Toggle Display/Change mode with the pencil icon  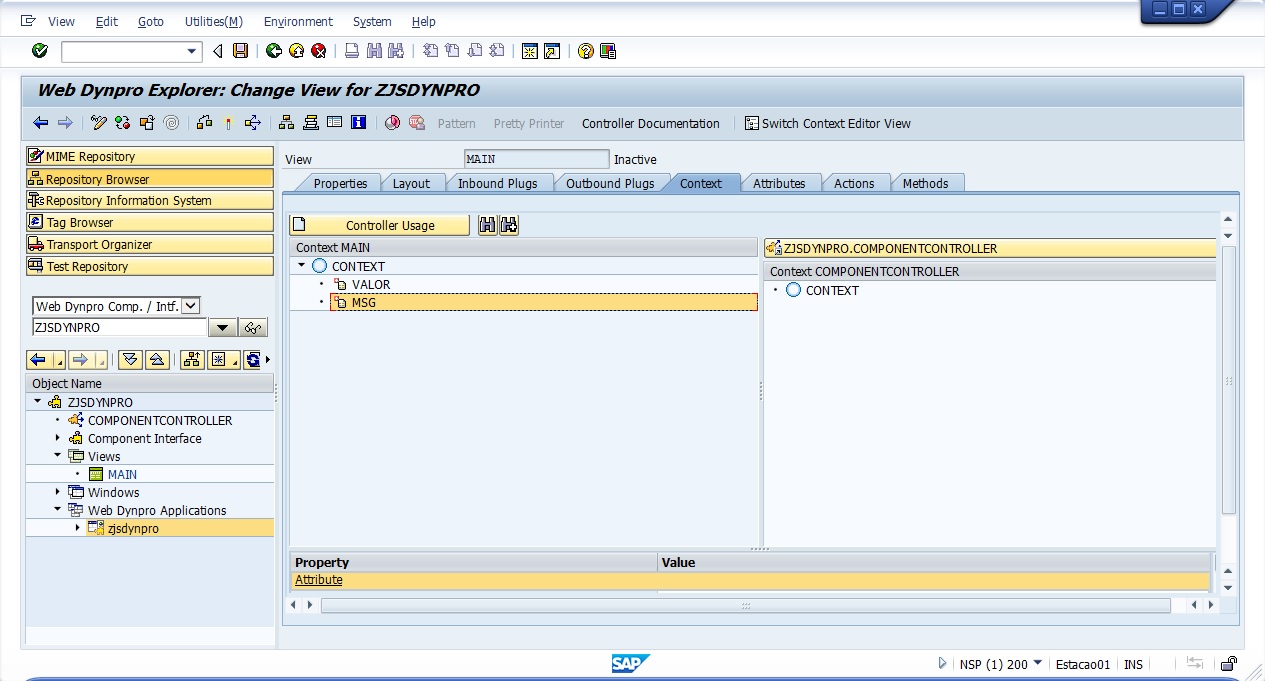click(x=98, y=123)
